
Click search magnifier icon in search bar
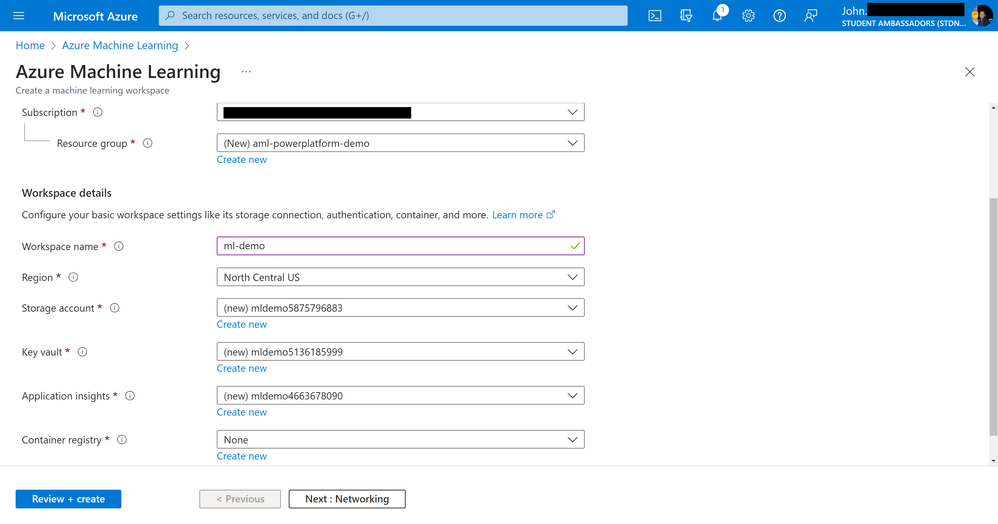[x=170, y=15]
